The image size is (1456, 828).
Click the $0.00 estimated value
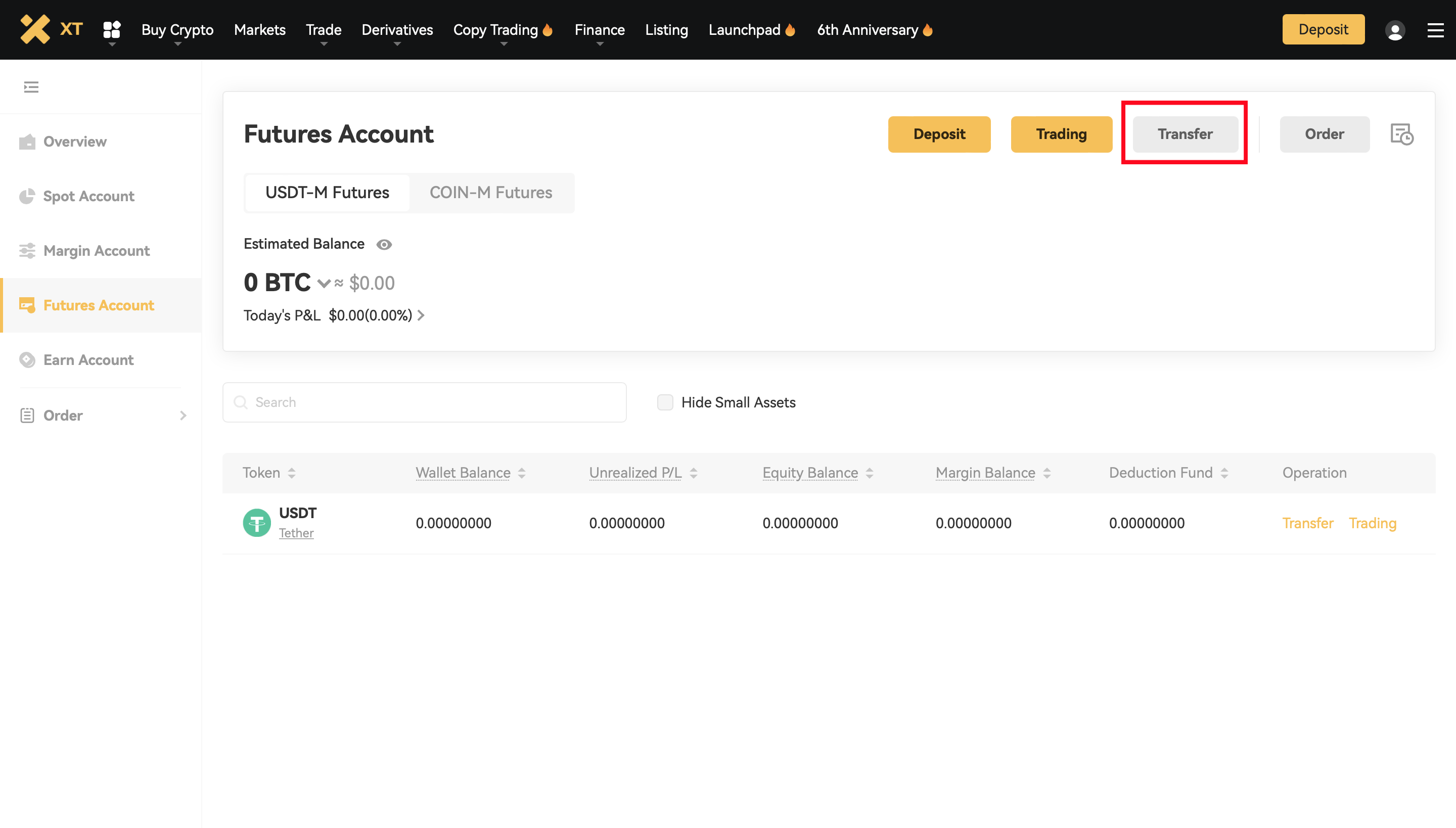[x=372, y=283]
